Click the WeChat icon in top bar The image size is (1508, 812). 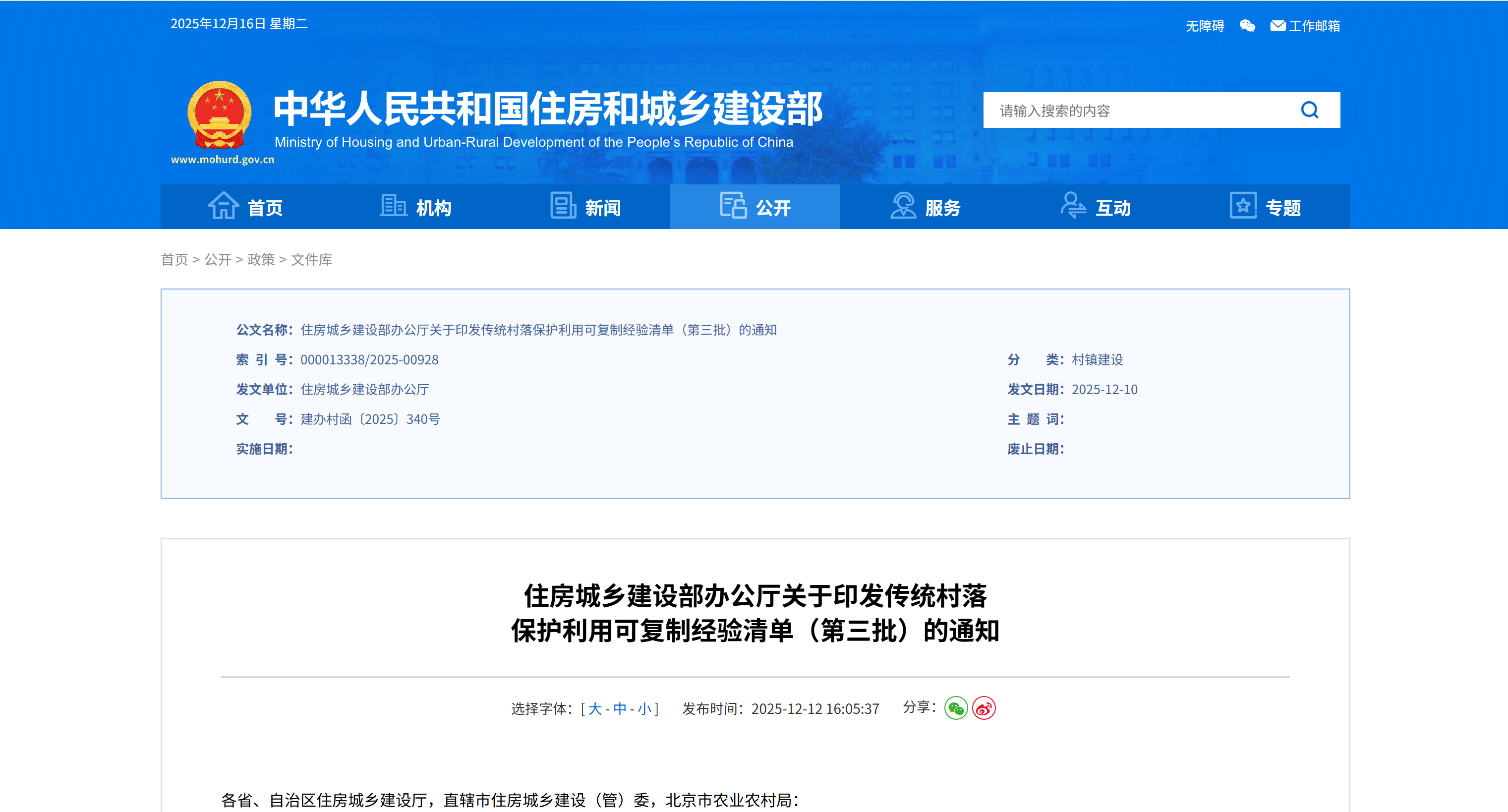pyautogui.click(x=1247, y=26)
